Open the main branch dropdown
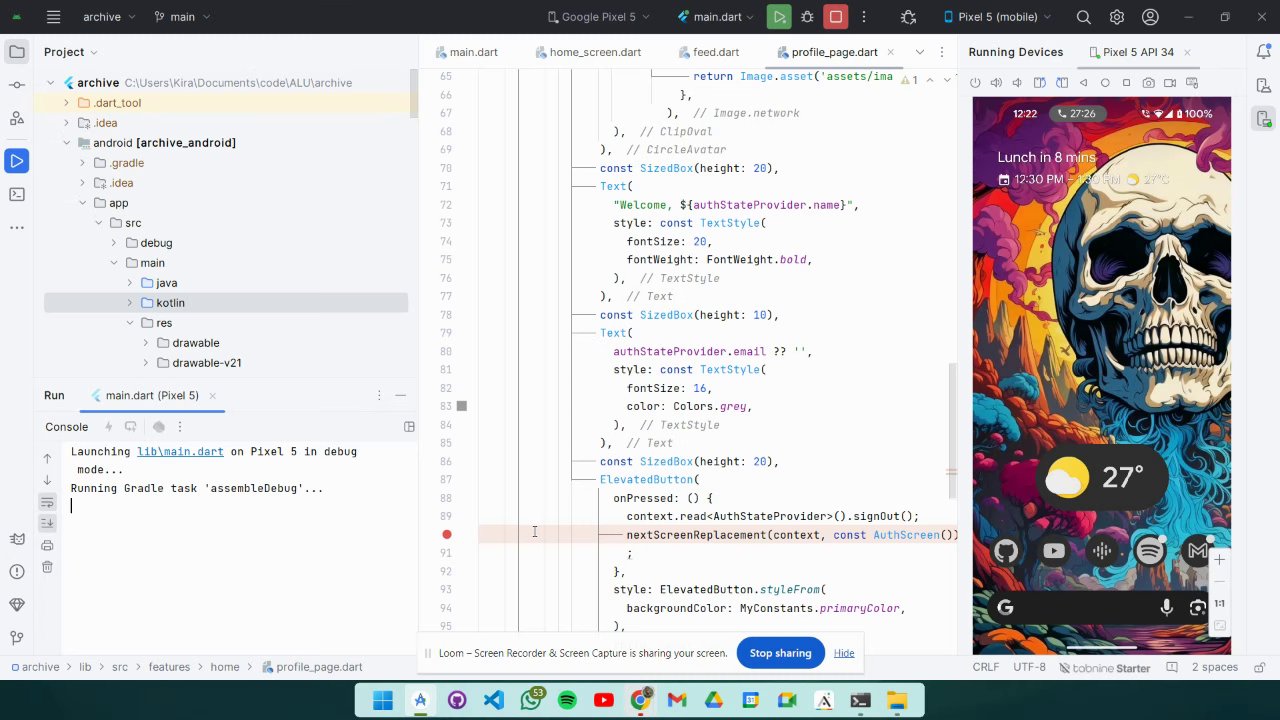 [181, 17]
